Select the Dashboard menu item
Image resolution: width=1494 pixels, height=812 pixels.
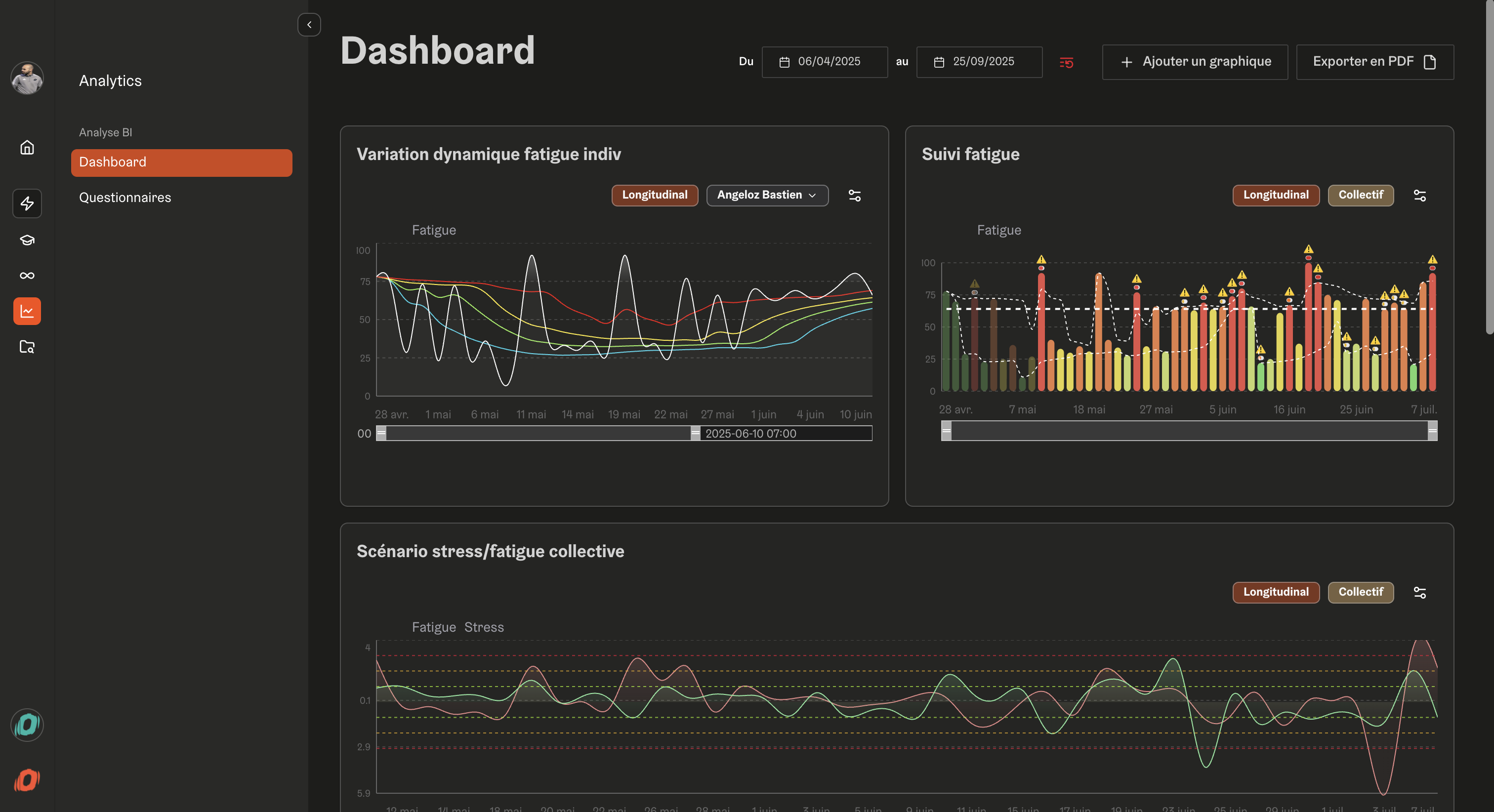181,162
